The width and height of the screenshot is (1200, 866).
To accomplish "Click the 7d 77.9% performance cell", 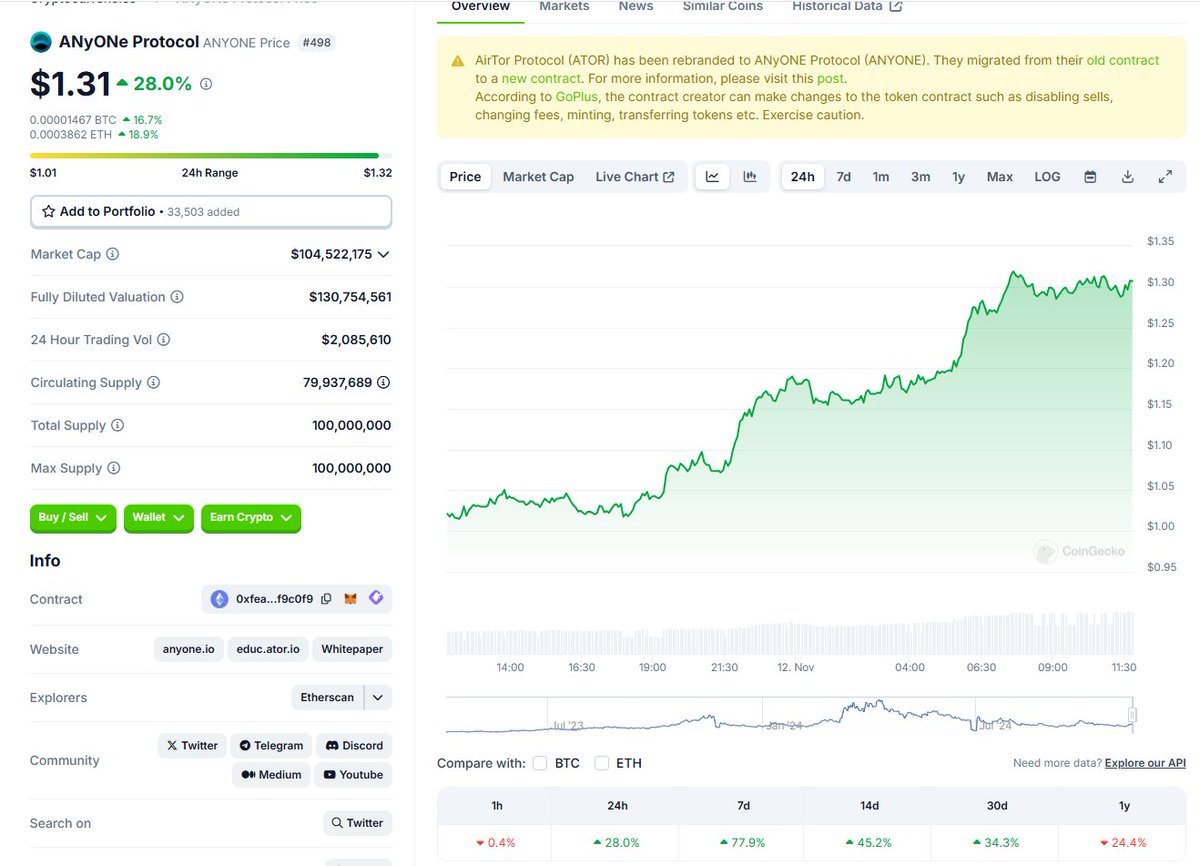I will click(743, 843).
